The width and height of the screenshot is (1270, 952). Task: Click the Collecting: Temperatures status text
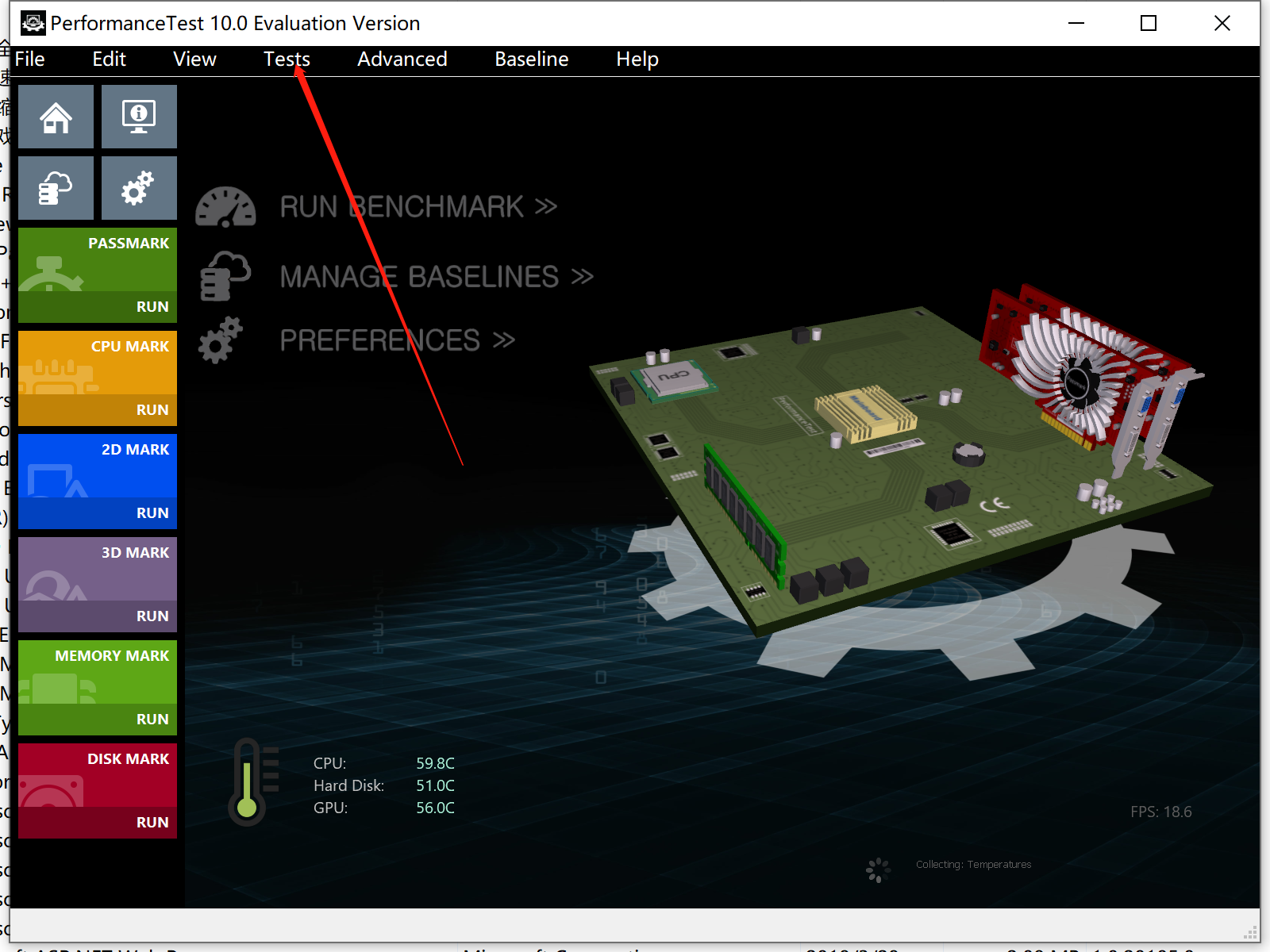point(973,865)
